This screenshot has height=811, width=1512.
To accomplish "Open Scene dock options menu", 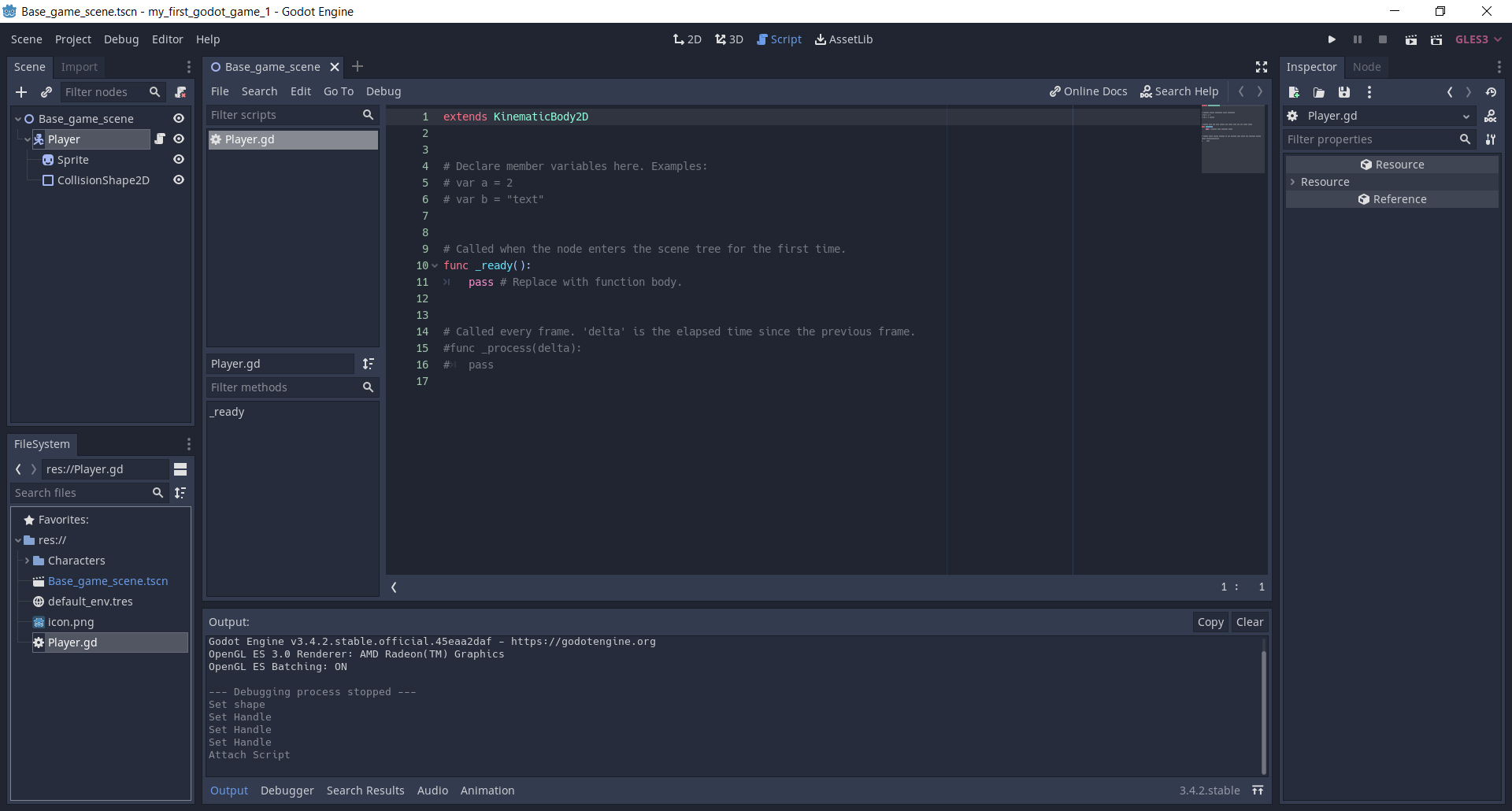I will tap(188, 67).
